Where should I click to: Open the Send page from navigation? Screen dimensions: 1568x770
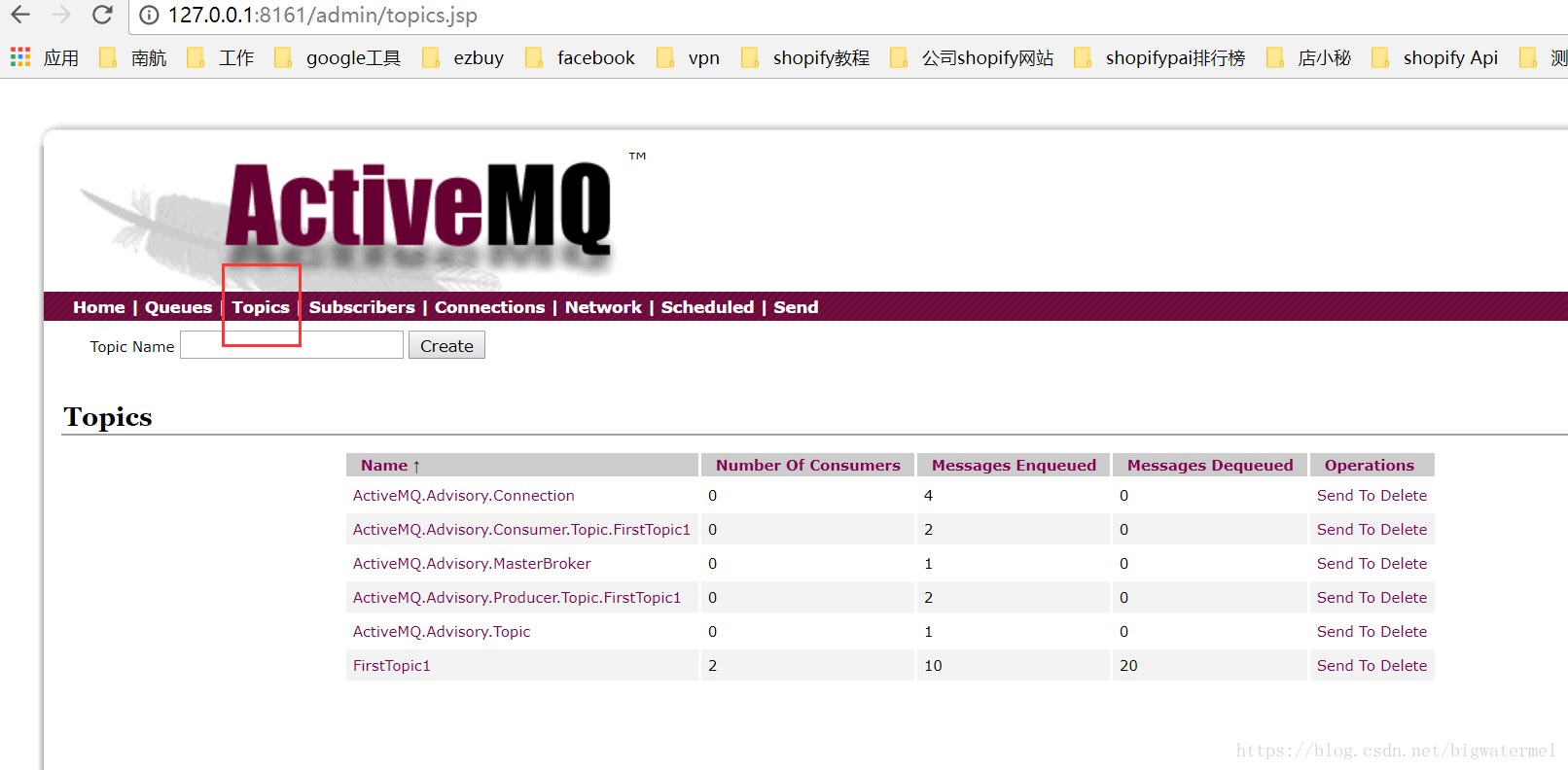point(796,307)
